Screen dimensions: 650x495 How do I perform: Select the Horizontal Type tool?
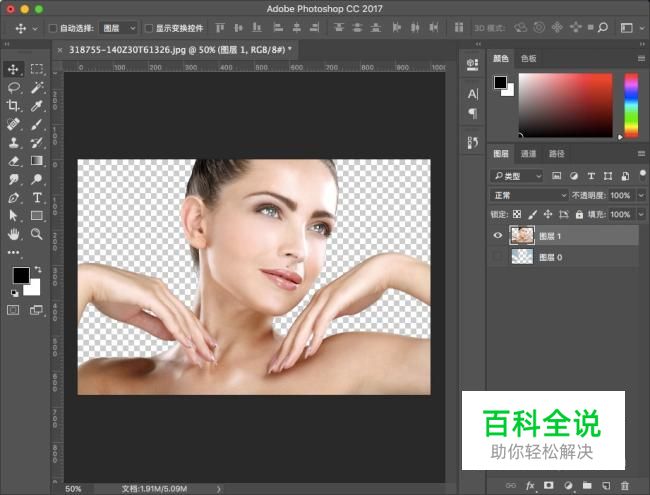tap(36, 198)
